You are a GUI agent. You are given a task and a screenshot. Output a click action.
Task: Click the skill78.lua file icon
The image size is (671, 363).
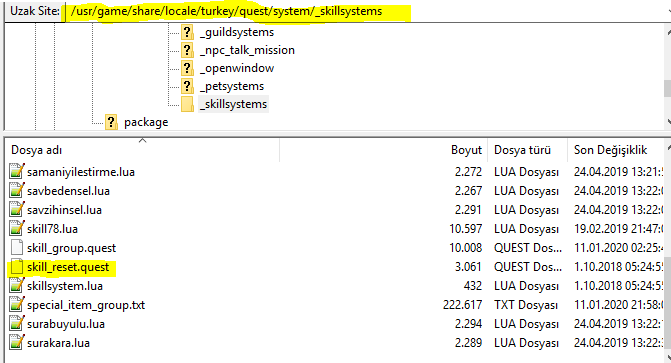[x=16, y=228]
